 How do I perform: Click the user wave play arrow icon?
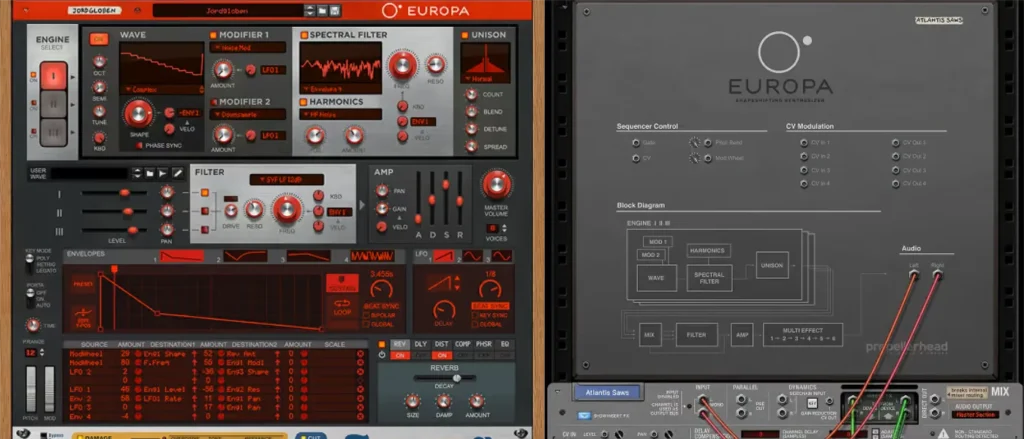click(163, 173)
